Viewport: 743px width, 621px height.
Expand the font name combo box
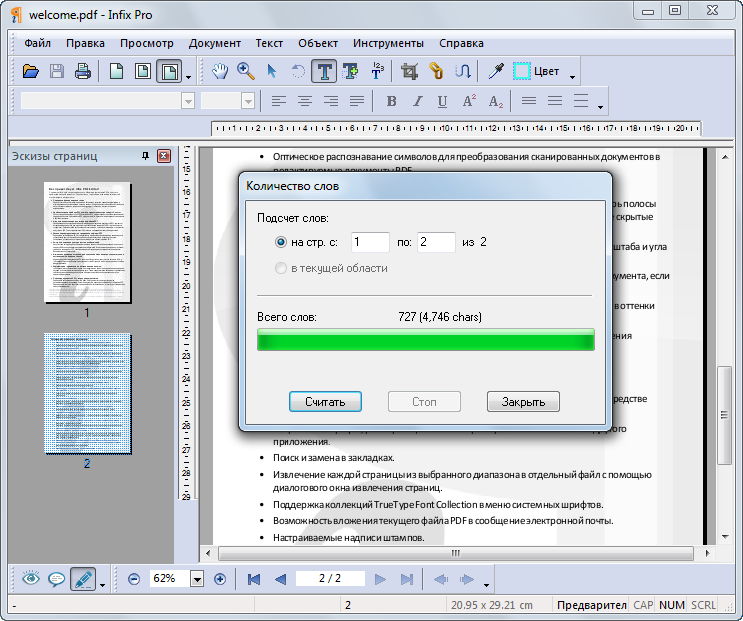coord(188,101)
